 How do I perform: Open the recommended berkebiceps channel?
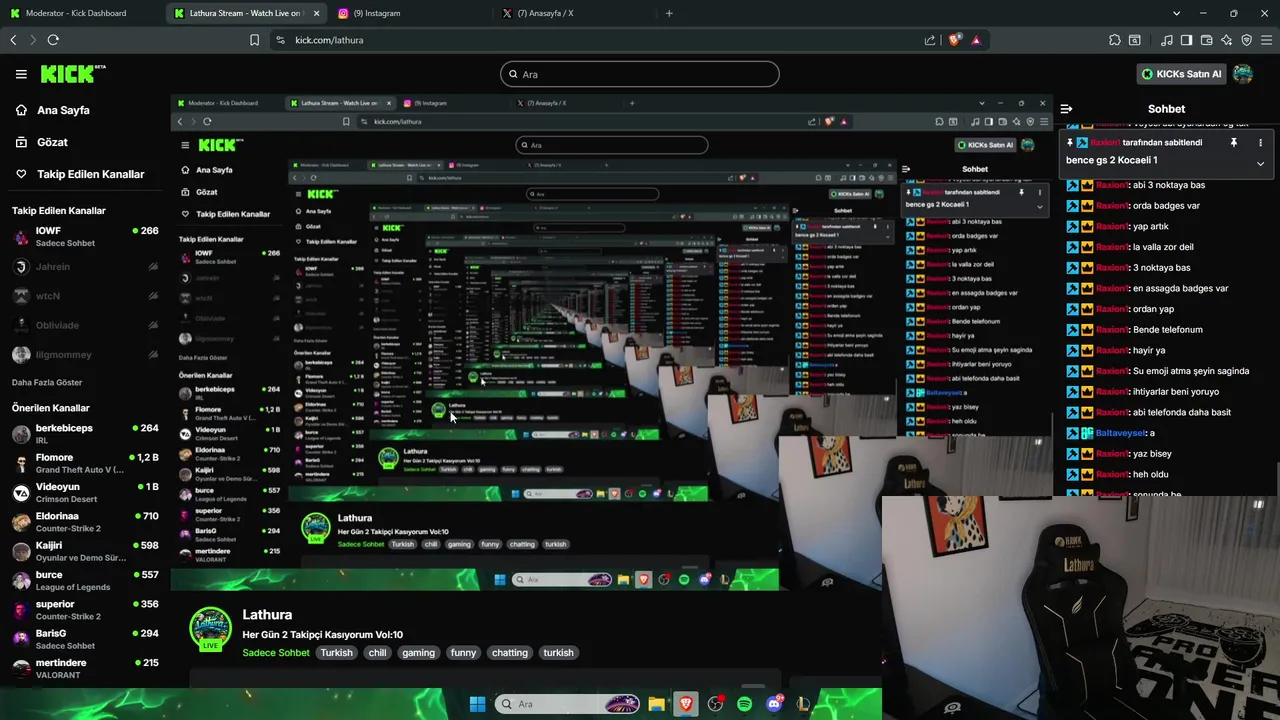(x=85, y=434)
